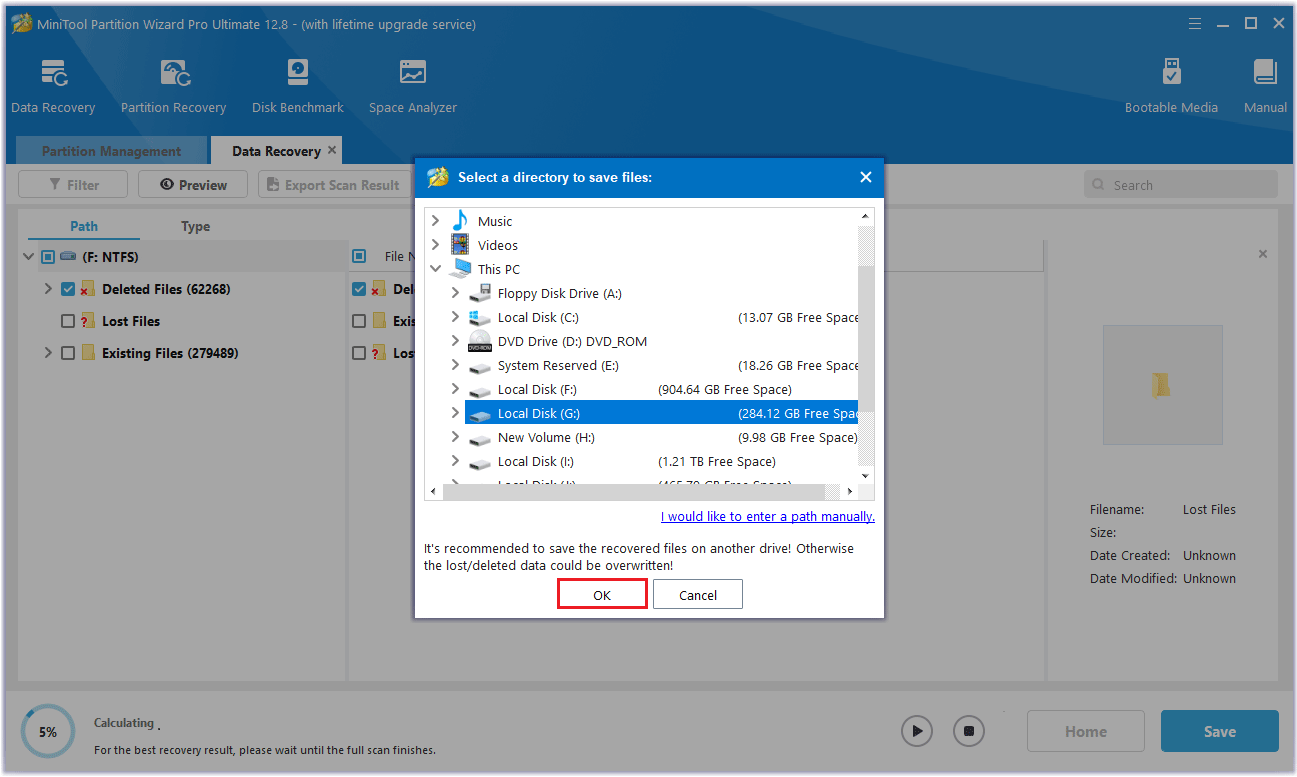Toggle the File Name header checkbox
Screen dimensions: 1297x777
359,257
